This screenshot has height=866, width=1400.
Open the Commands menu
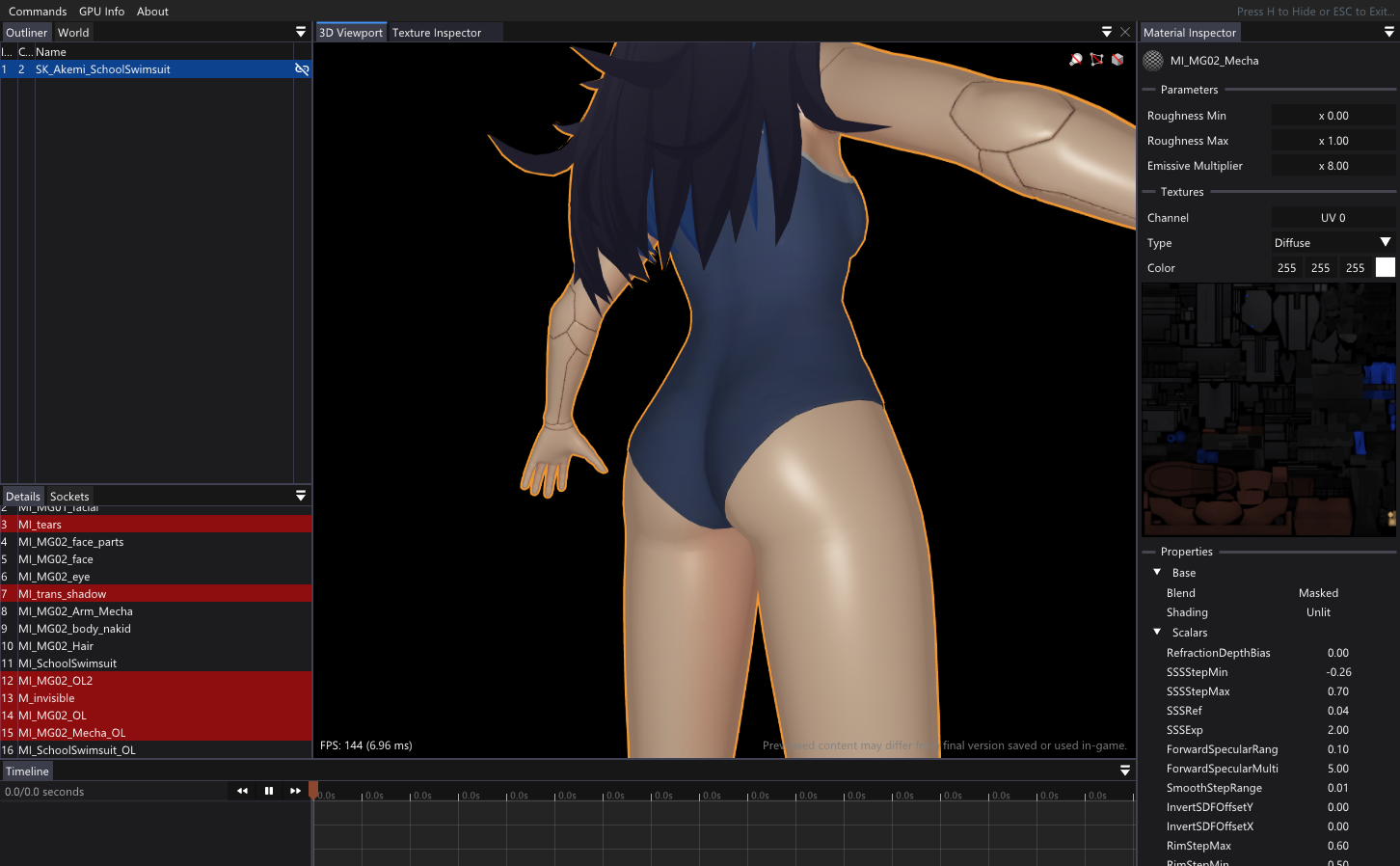[38, 12]
